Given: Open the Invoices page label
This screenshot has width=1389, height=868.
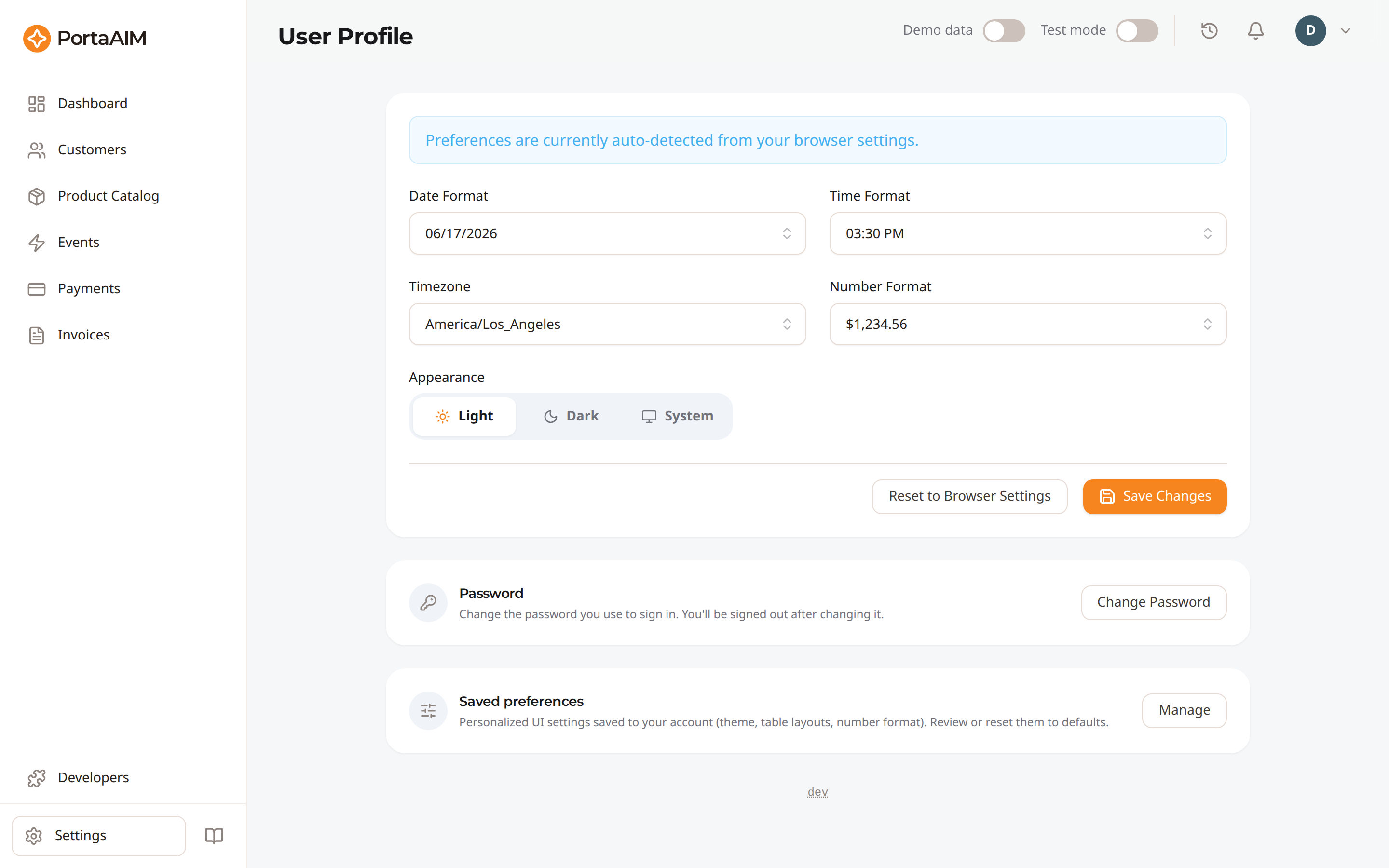Looking at the screenshot, I should pos(84,335).
